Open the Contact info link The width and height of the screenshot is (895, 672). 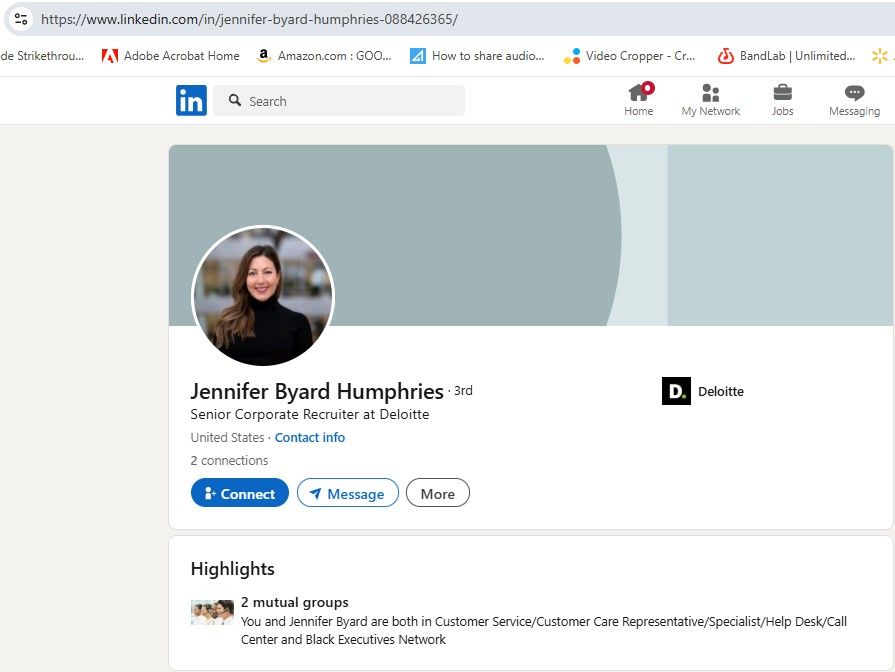(x=310, y=438)
